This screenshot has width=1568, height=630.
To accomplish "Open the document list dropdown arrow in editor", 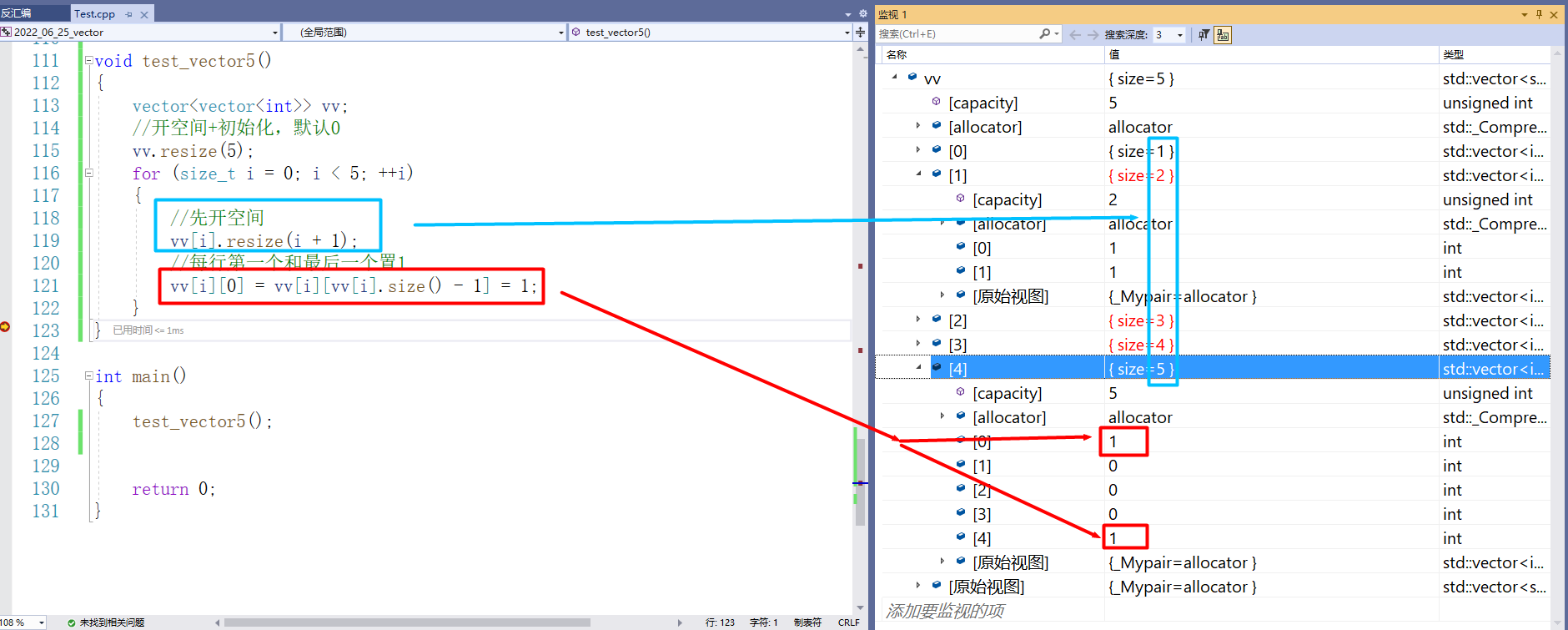I will [x=848, y=14].
